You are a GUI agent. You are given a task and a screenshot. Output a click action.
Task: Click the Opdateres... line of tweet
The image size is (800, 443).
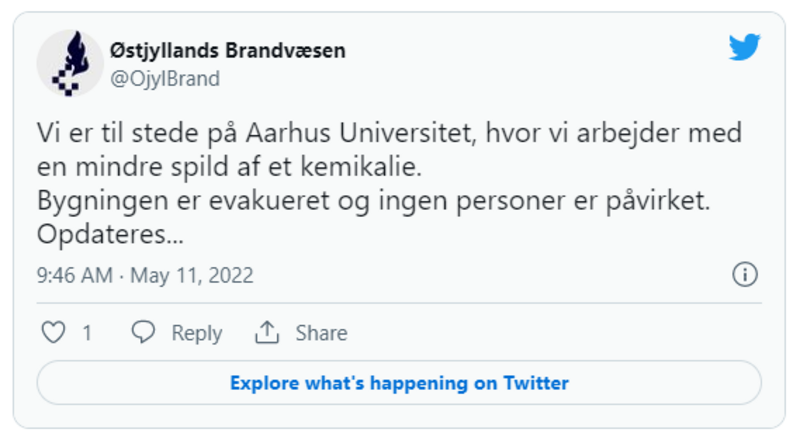[x=110, y=235]
